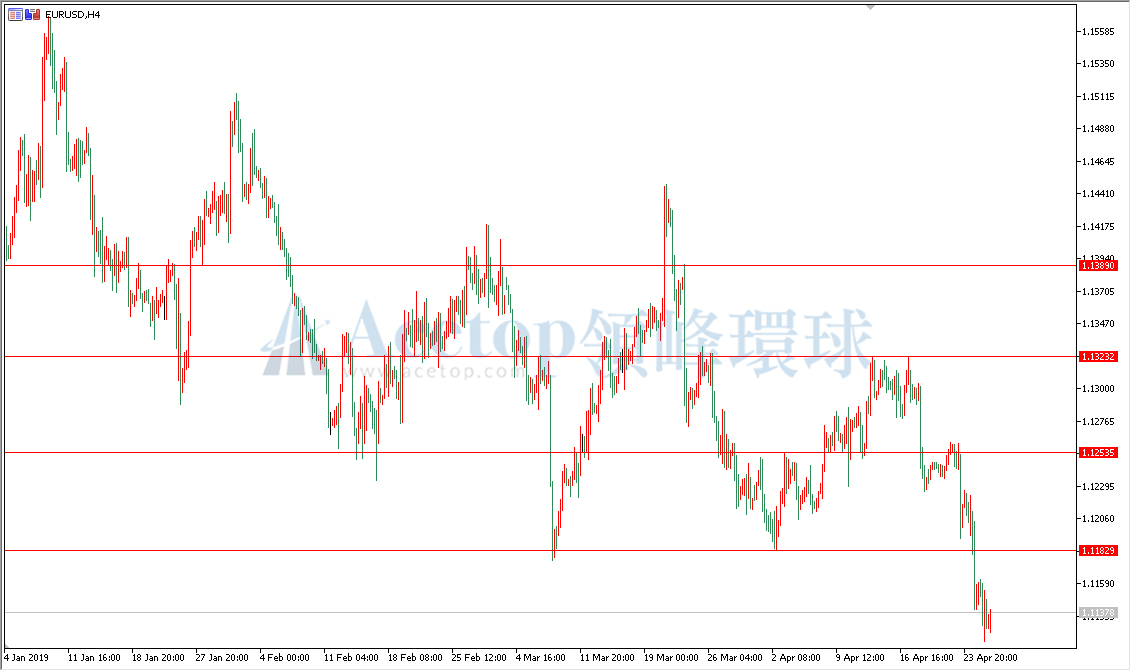Click the 1.14410 price axis label
The width and height of the screenshot is (1131, 671).
point(1098,194)
